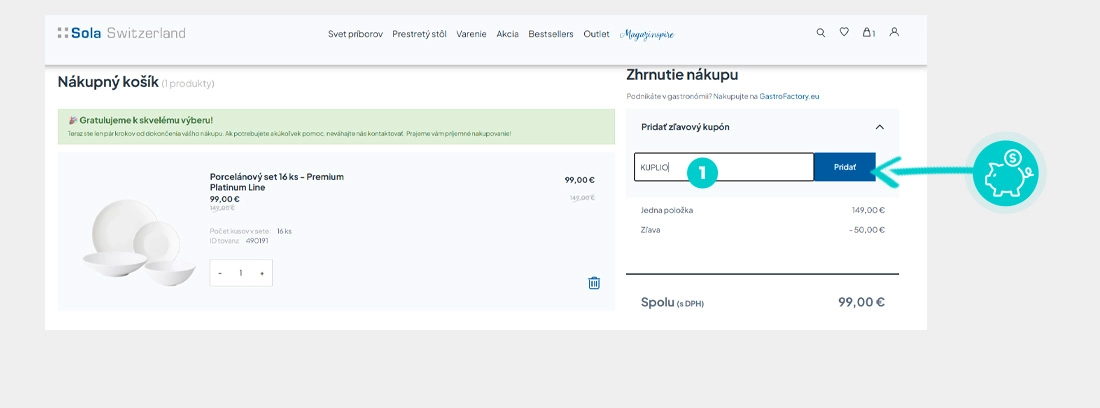Open the Svet príborov menu

tap(355, 34)
